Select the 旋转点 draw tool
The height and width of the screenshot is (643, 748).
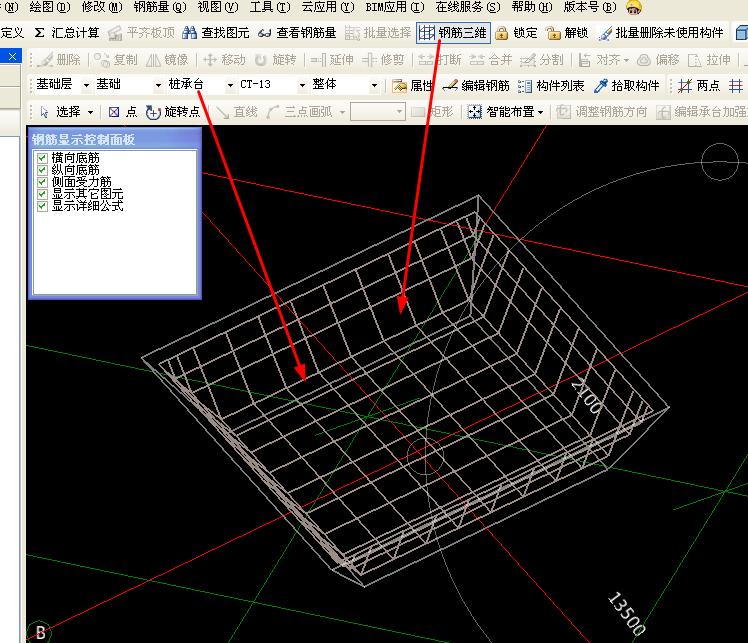(x=173, y=112)
